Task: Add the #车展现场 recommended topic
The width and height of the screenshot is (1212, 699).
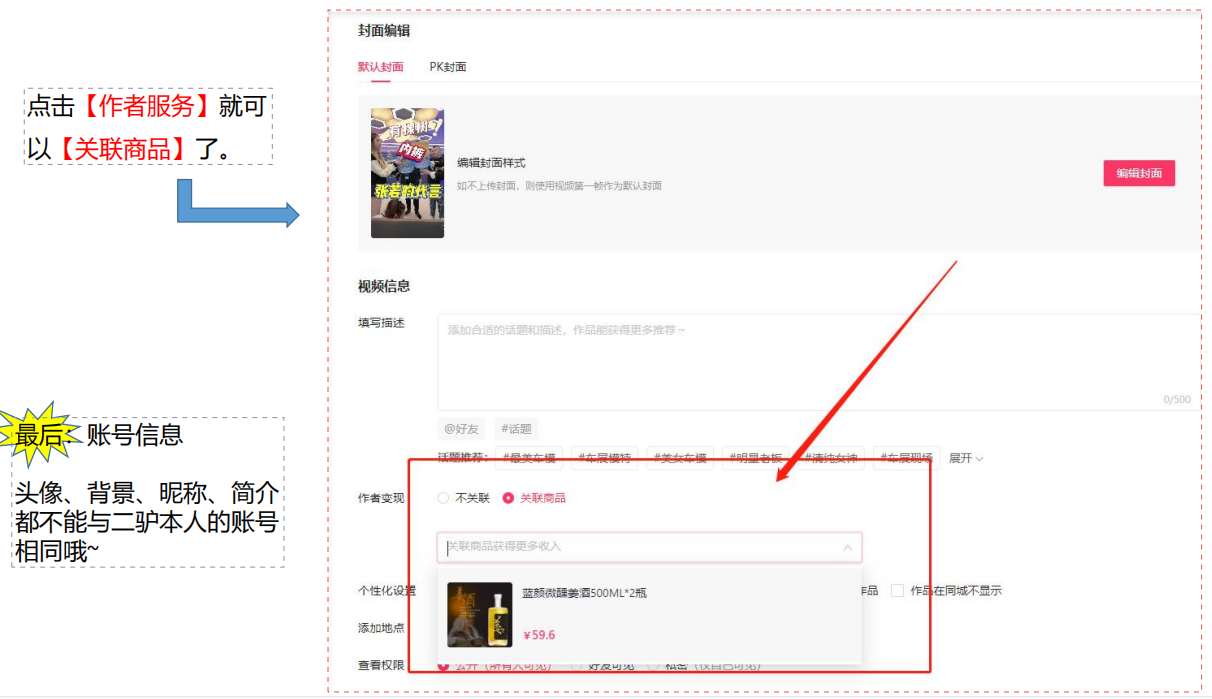Action: click(906, 458)
